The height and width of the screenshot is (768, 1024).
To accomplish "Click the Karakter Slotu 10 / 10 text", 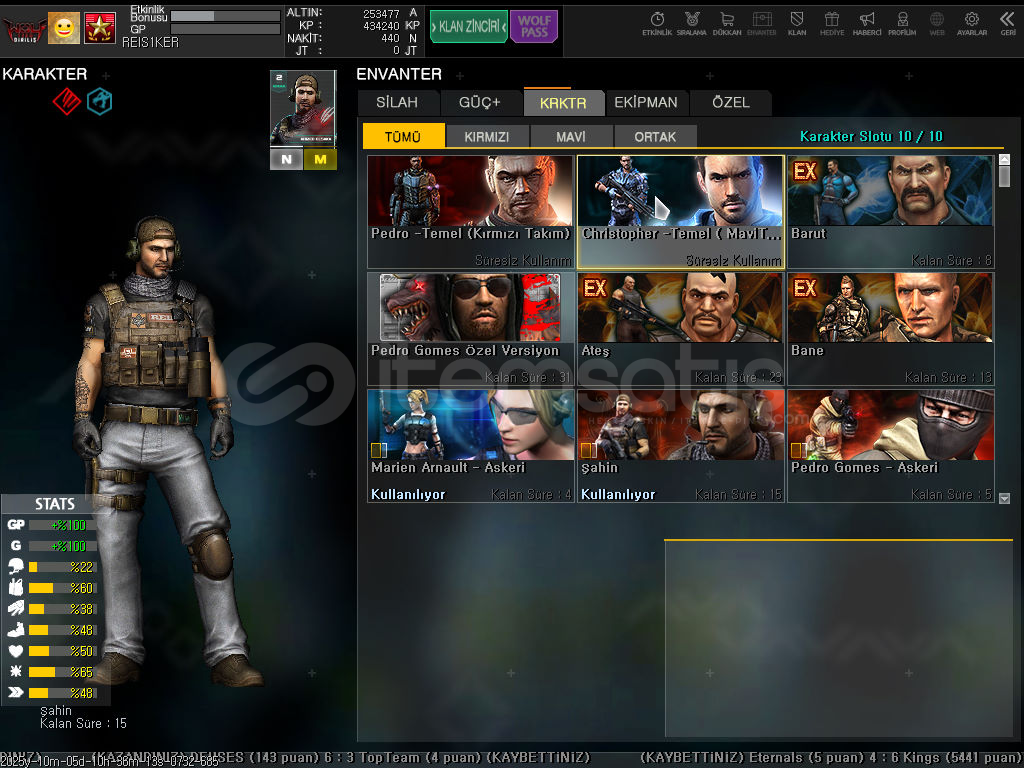I will pyautogui.click(x=871, y=136).
